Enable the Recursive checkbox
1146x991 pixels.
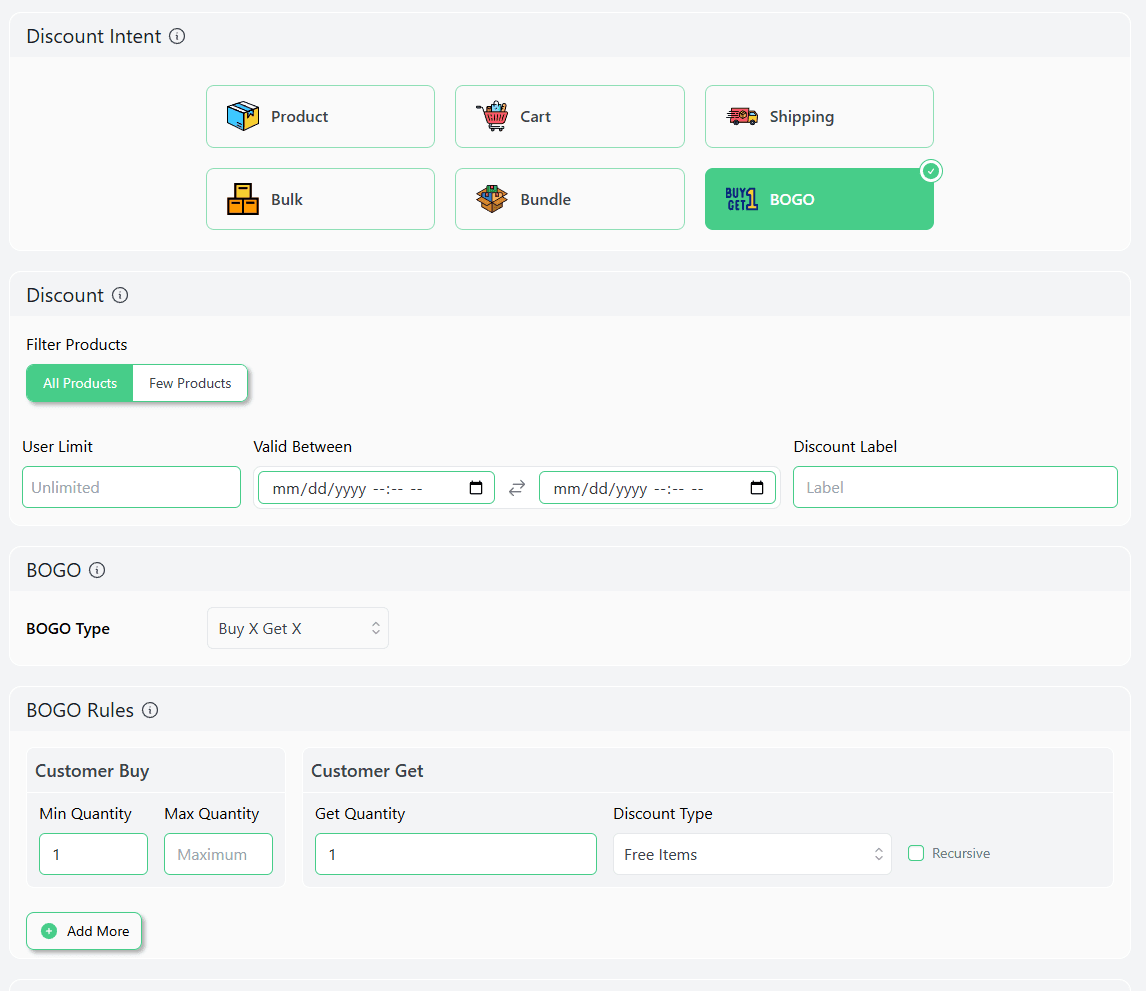(x=916, y=853)
